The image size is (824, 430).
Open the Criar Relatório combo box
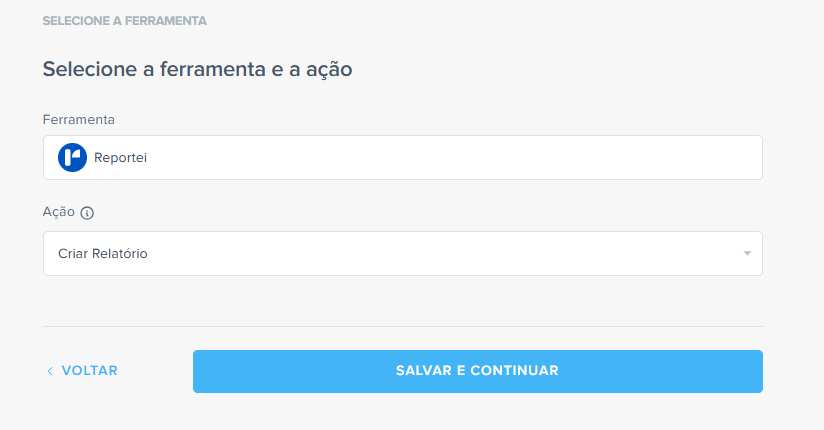402,254
